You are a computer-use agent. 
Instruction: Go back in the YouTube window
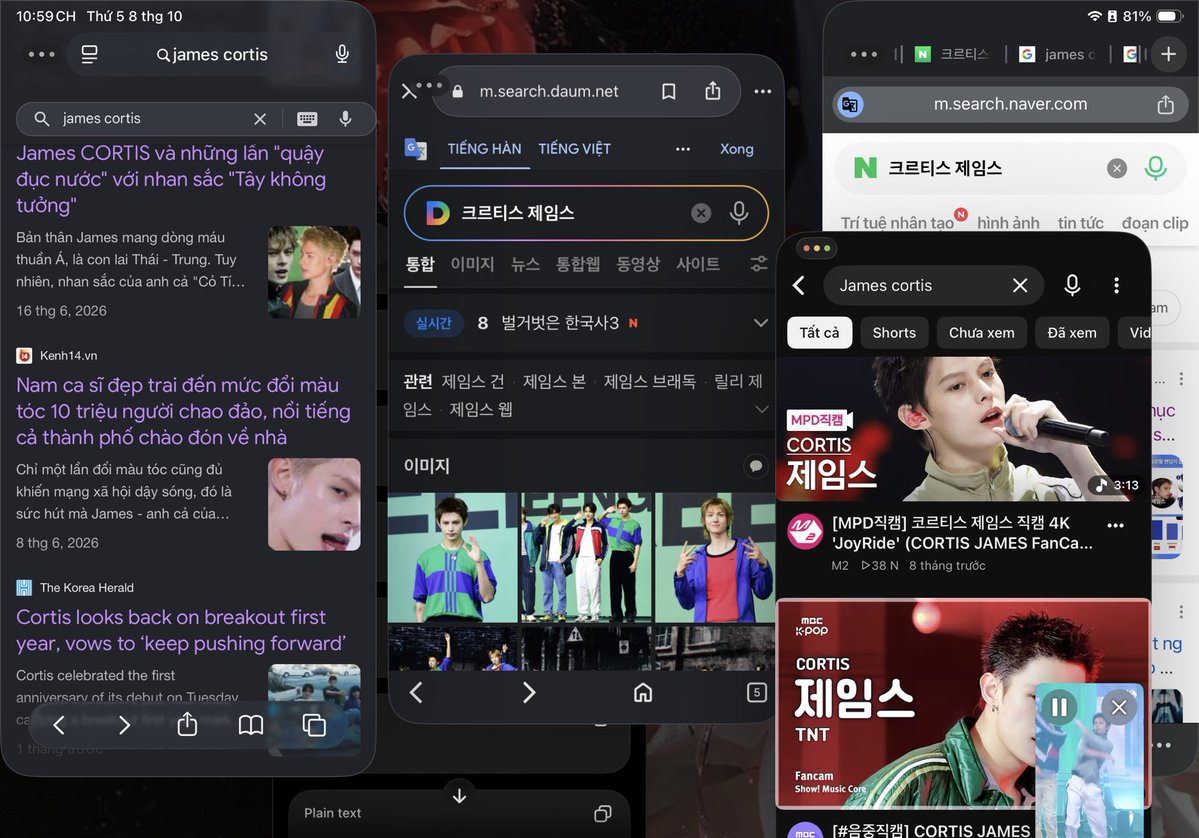(799, 285)
